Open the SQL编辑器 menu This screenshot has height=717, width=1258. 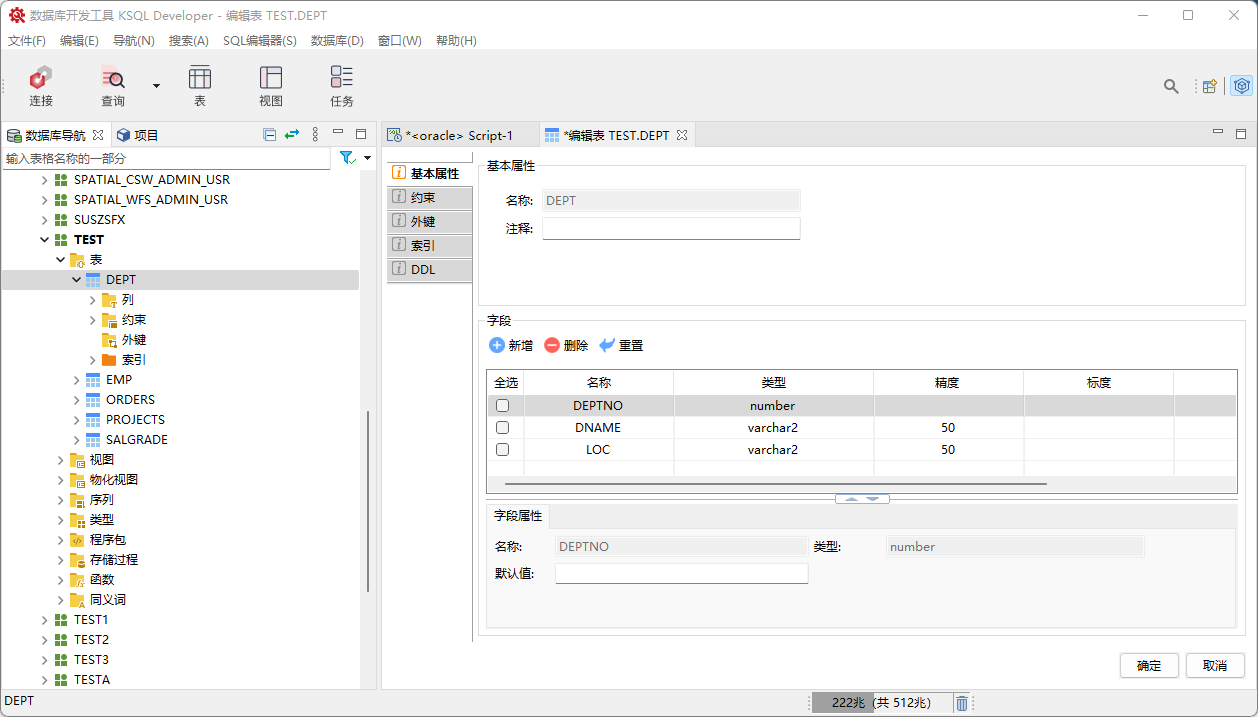pyautogui.click(x=259, y=41)
